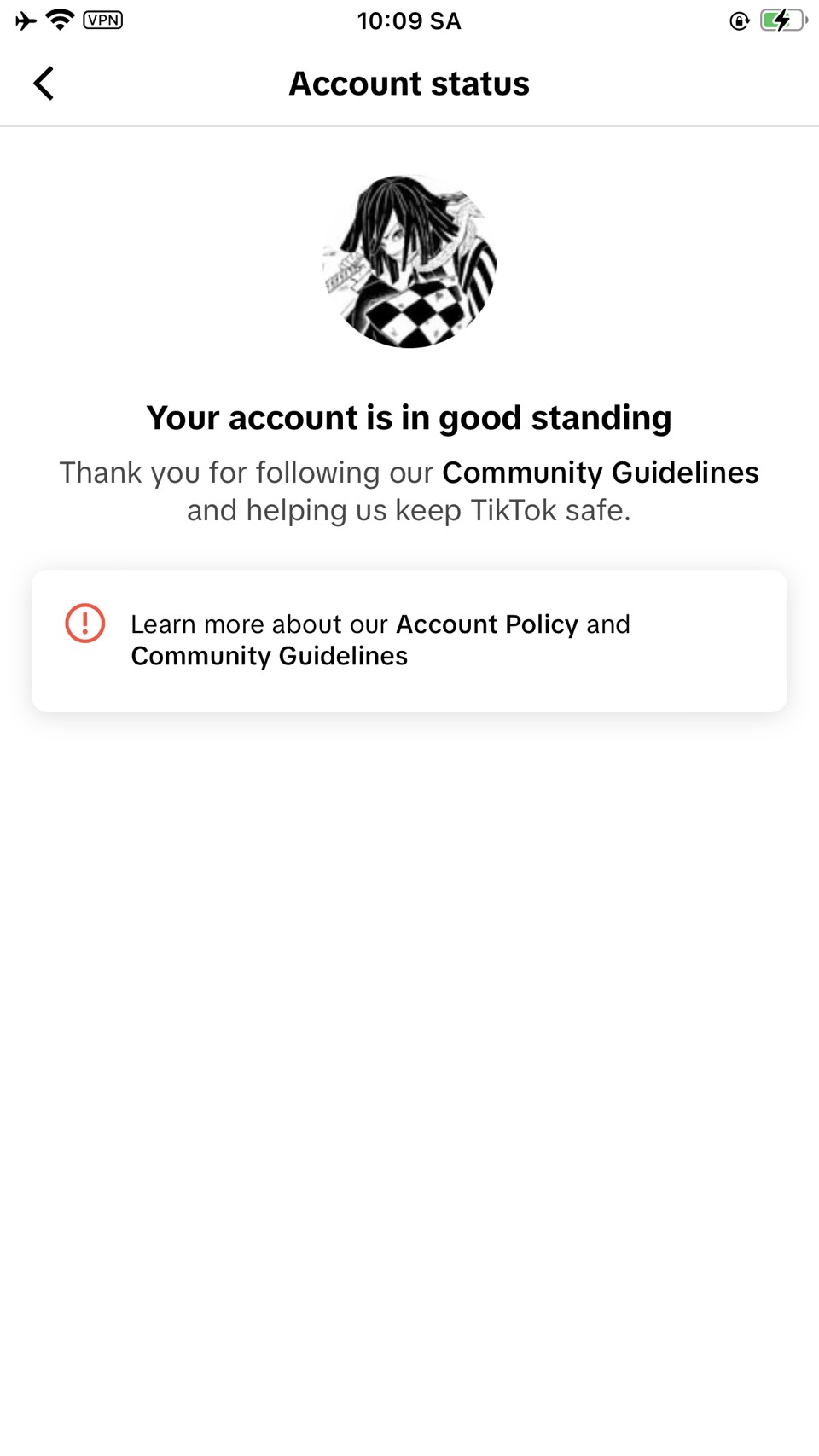Tap the red exclamation warning icon
The image size is (819, 1456).
85,623
